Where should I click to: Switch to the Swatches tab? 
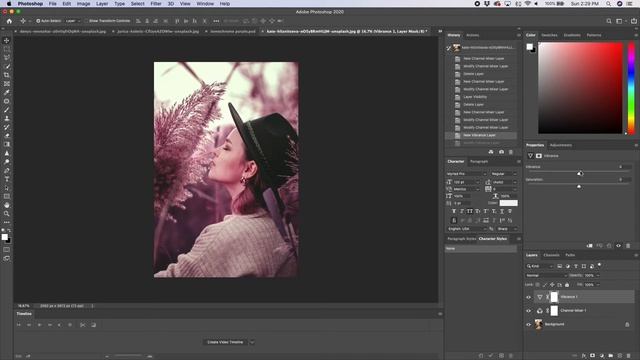point(549,35)
